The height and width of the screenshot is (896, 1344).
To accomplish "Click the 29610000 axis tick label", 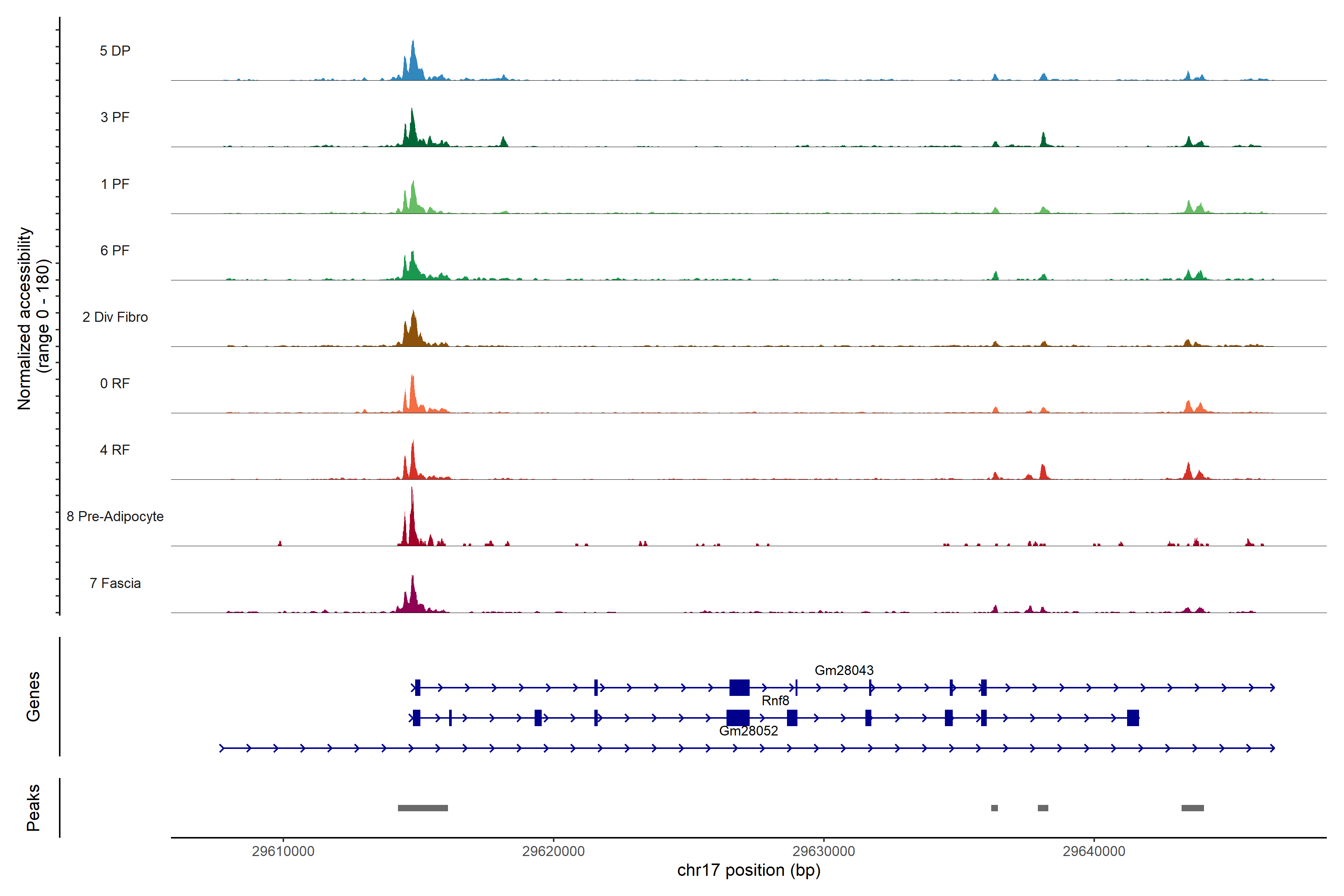I will tap(283, 852).
